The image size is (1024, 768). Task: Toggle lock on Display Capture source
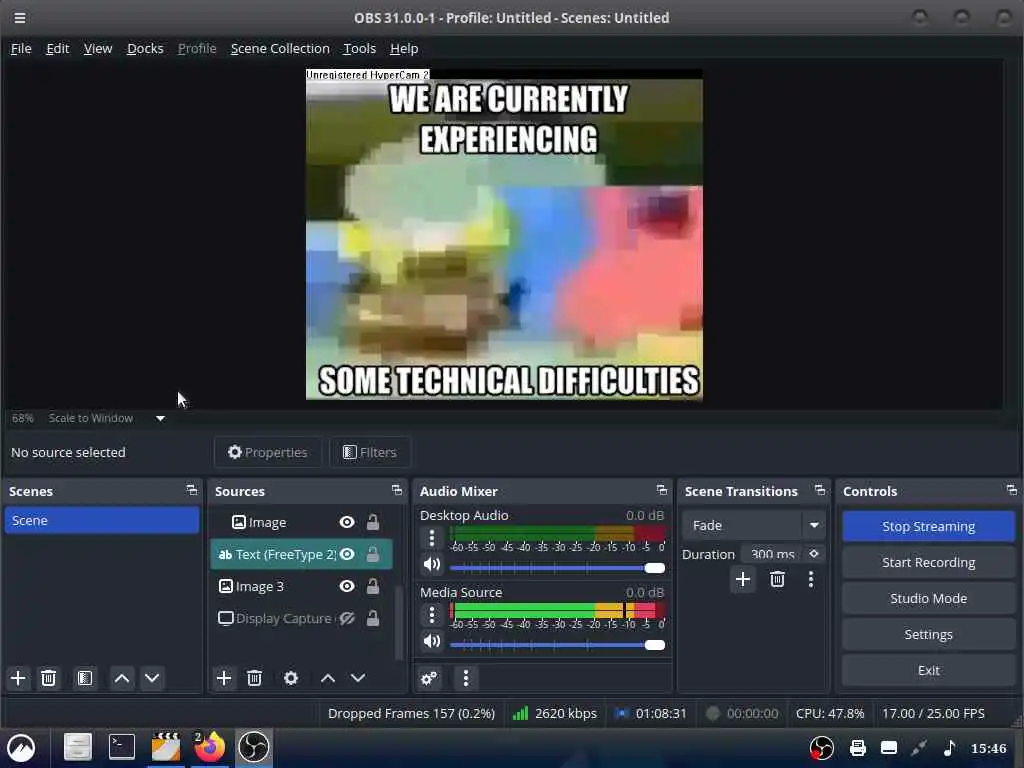(373, 618)
